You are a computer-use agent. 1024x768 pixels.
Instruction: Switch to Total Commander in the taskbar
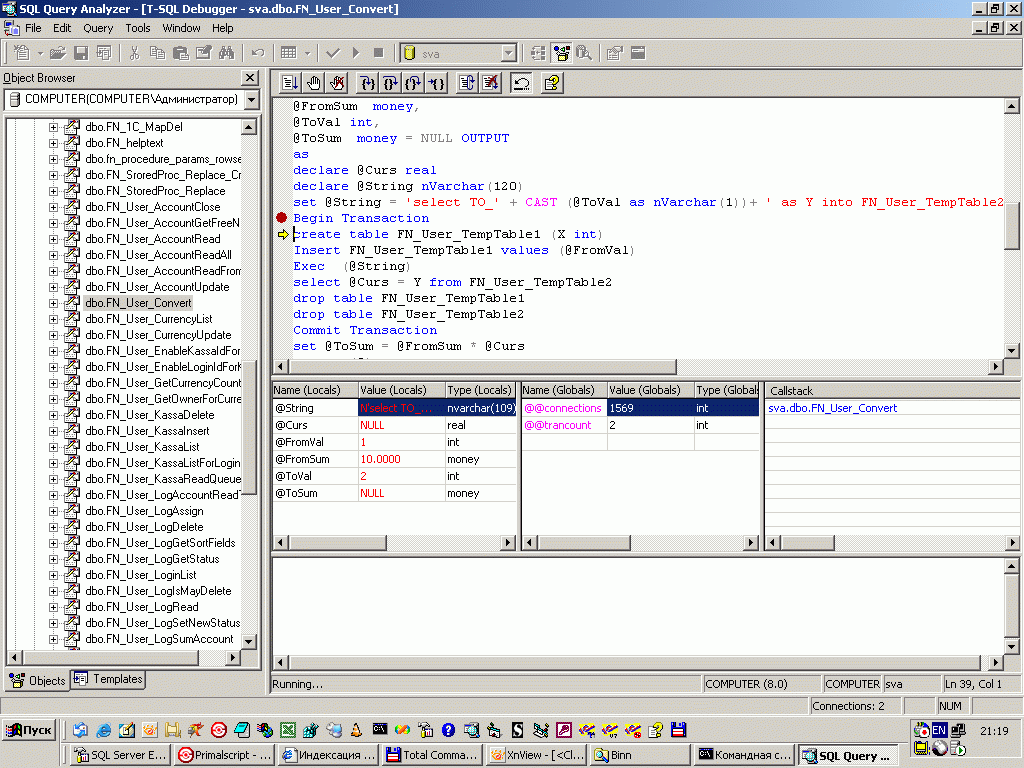[434, 755]
